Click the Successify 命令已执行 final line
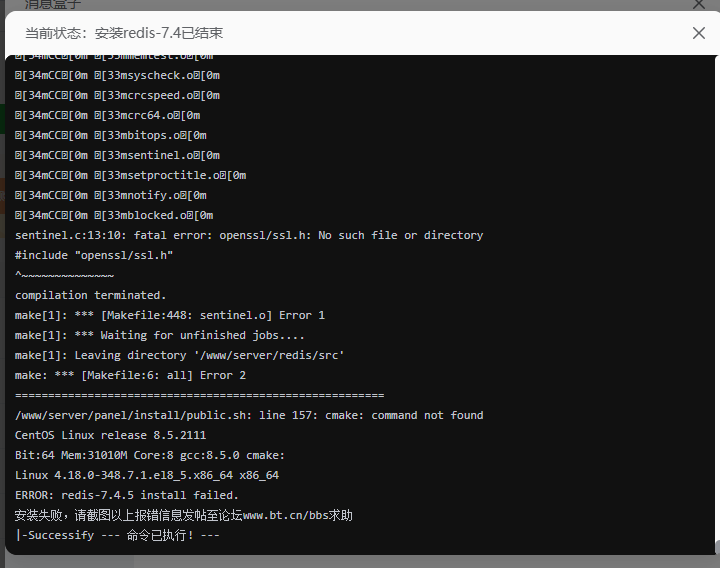720x568 pixels. click(117, 535)
